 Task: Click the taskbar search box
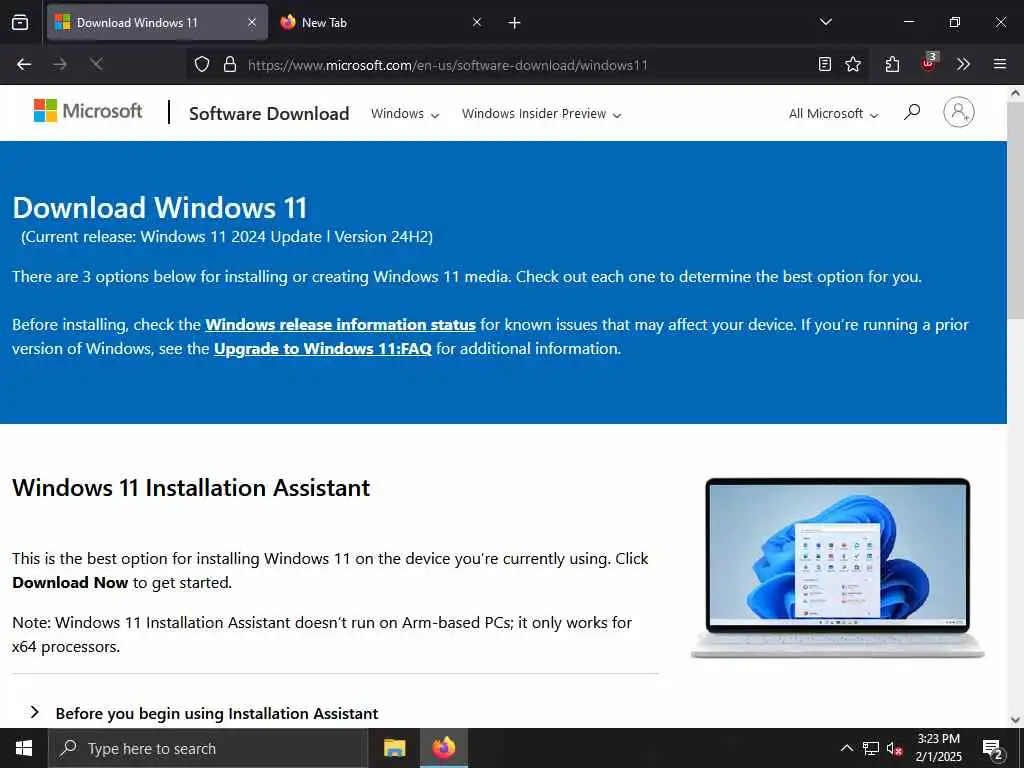[208, 748]
